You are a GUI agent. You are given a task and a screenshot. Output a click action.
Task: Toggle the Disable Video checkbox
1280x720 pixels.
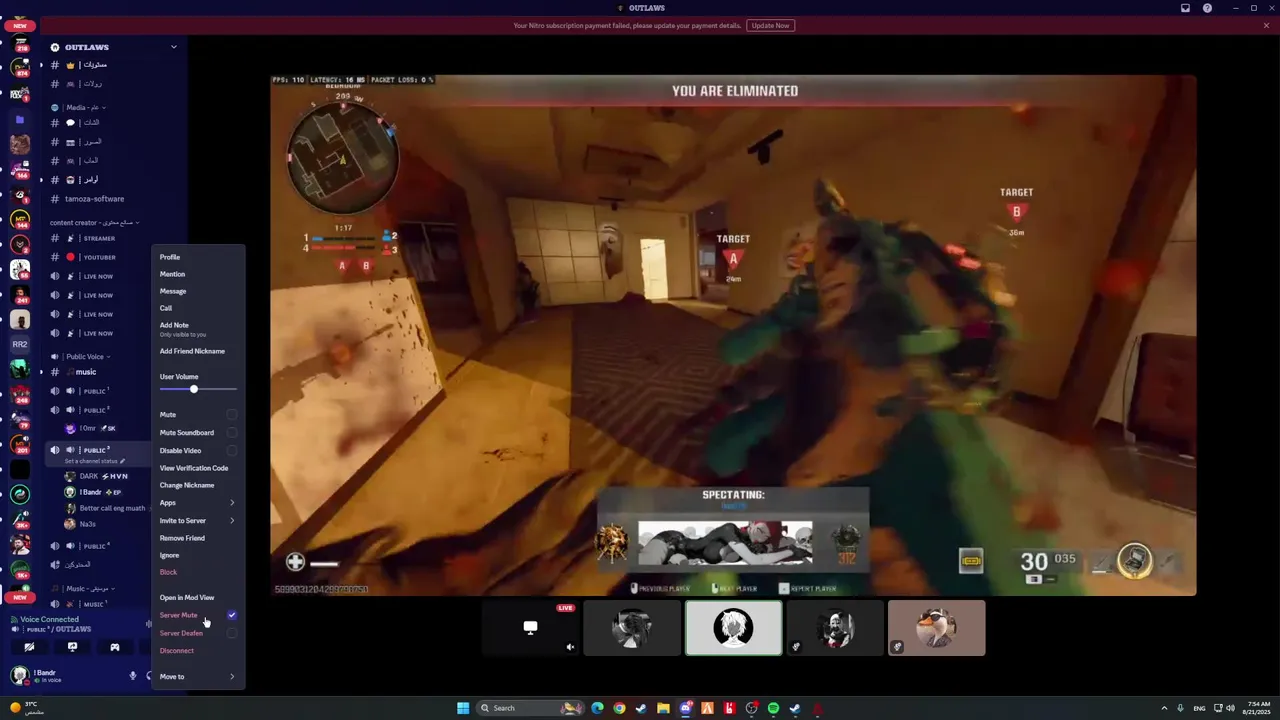click(231, 450)
